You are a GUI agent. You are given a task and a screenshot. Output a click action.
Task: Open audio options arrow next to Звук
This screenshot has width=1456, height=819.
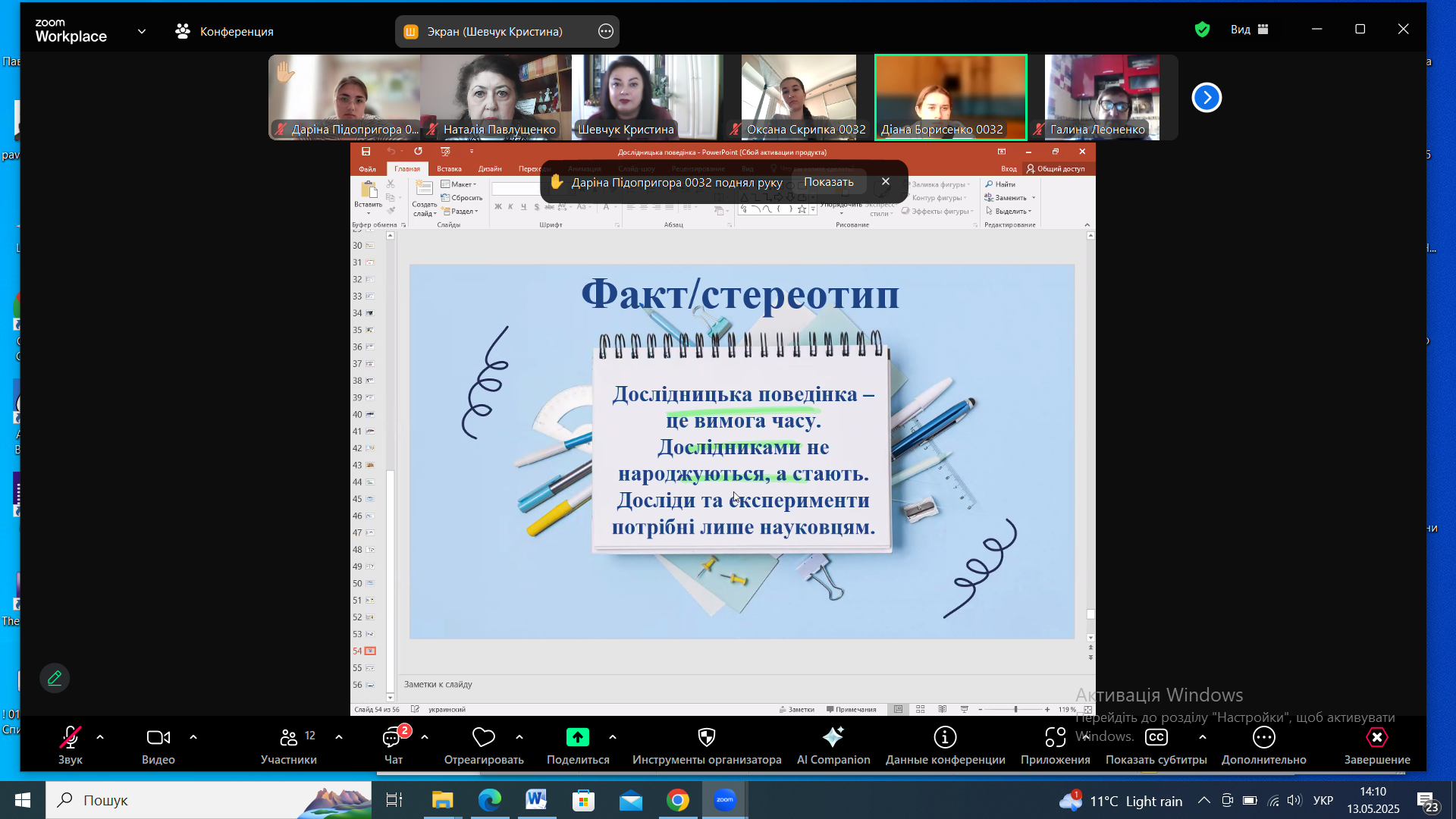pos(100,737)
